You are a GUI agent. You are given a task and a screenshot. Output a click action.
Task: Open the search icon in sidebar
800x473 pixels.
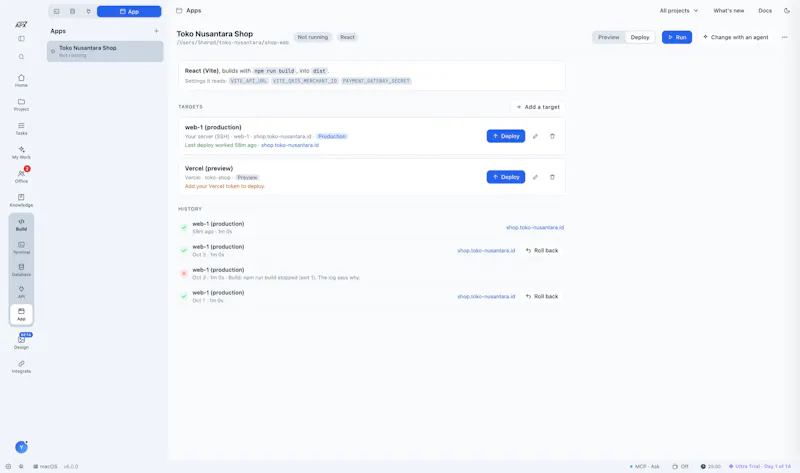click(21, 57)
